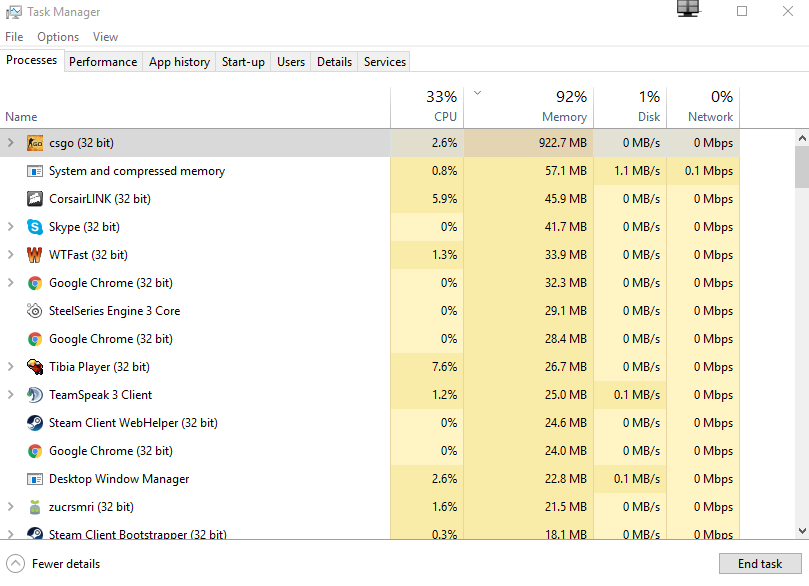Click the WTFast process icon

coord(35,255)
